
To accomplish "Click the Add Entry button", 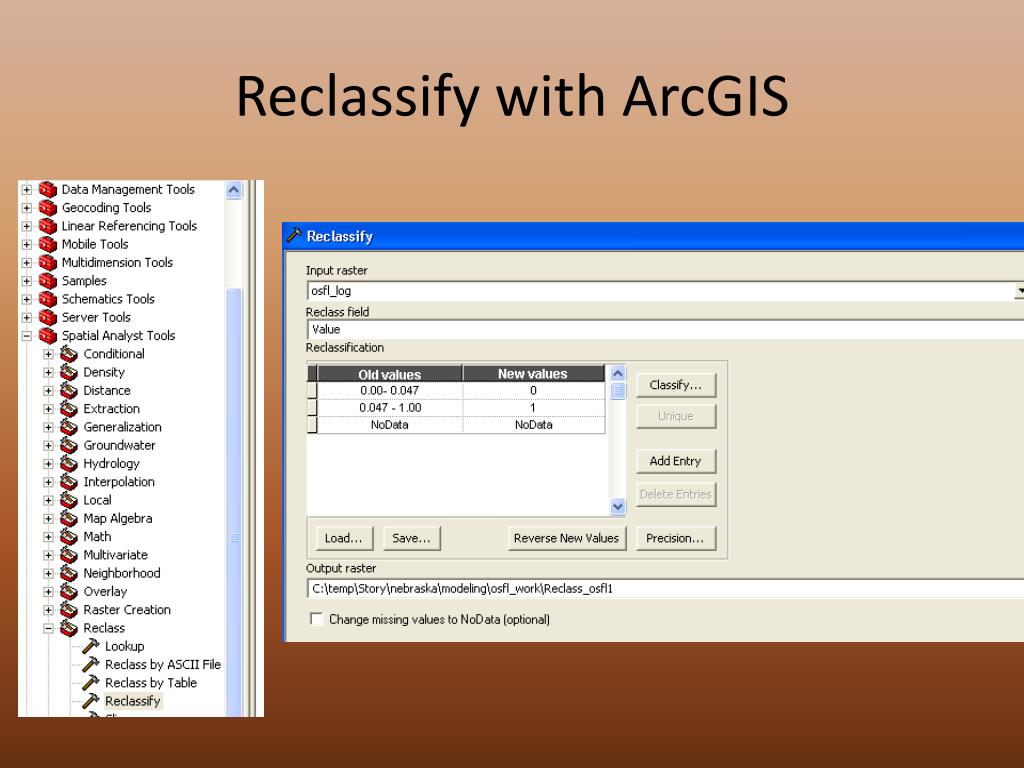I will pyautogui.click(x=676, y=461).
